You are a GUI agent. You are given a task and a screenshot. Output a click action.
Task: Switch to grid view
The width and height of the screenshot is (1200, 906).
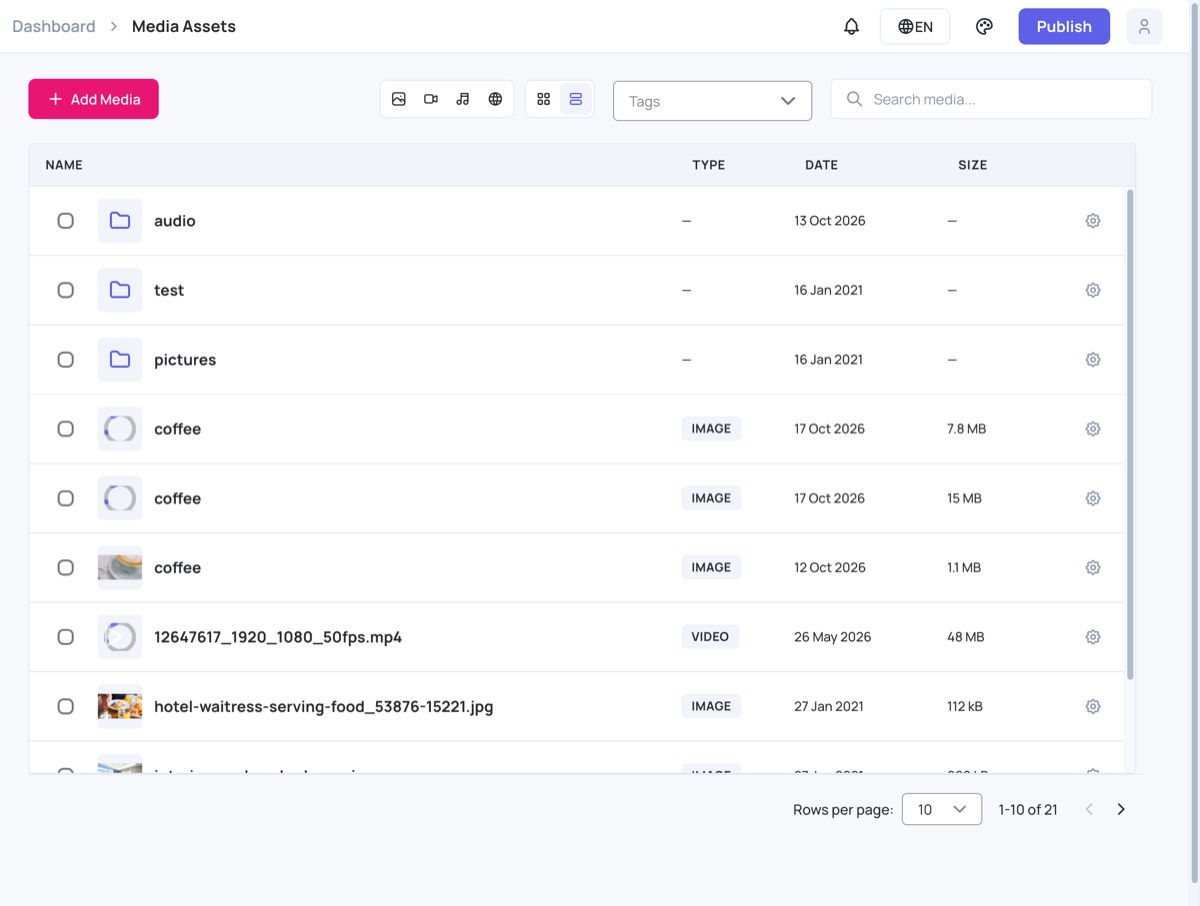[x=544, y=99]
